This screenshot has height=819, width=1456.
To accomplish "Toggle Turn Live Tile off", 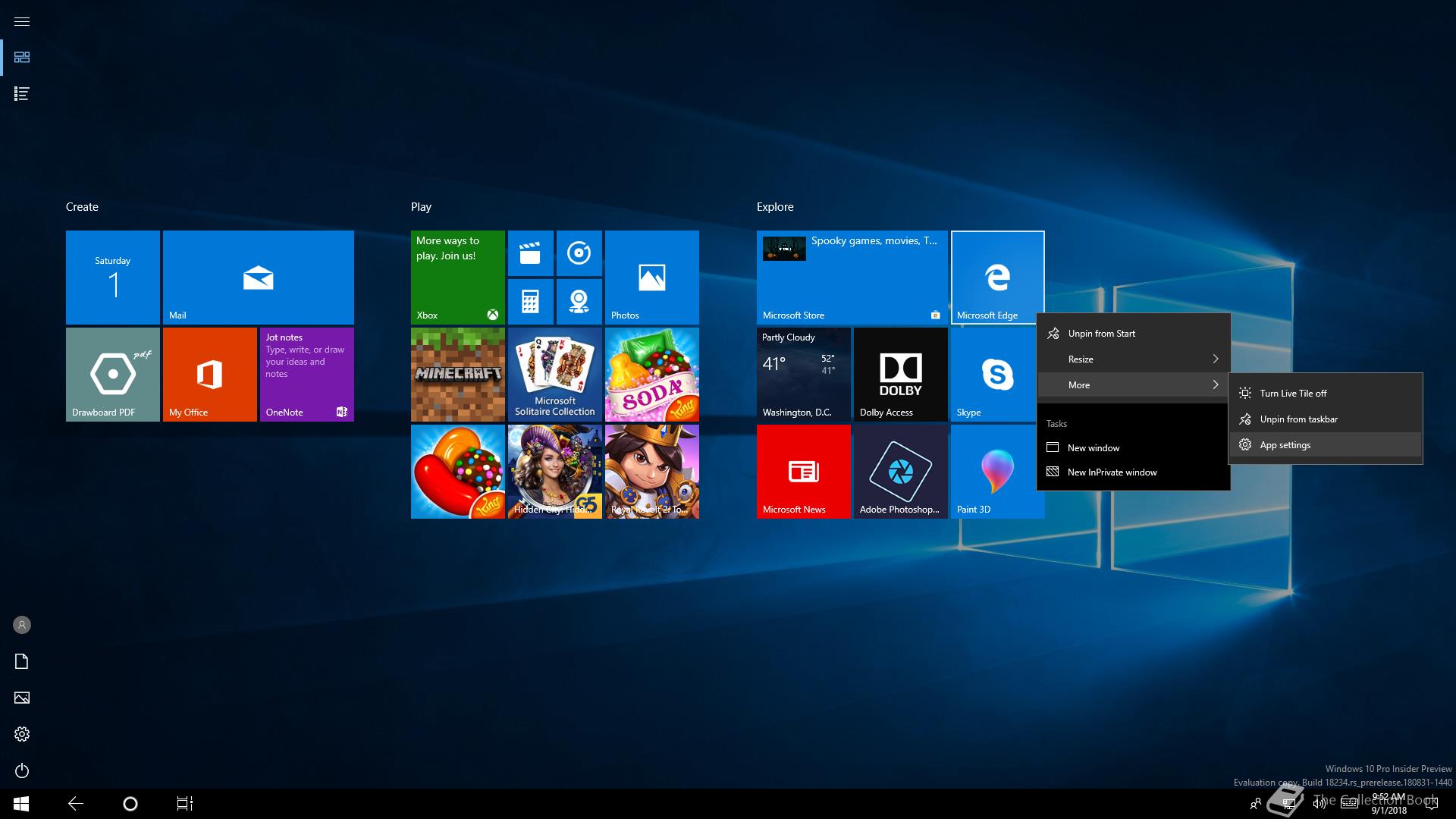I will pyautogui.click(x=1326, y=394).
